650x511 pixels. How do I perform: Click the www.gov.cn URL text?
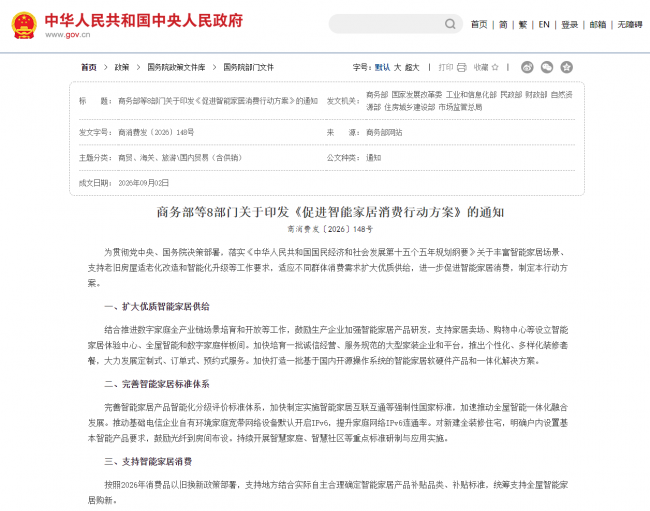coord(68,35)
